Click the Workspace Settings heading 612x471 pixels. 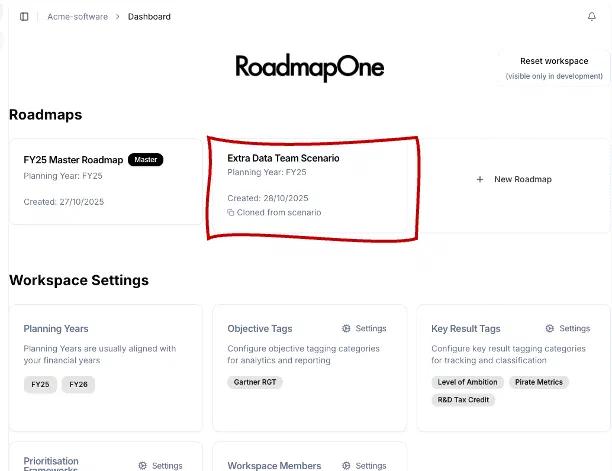79,280
